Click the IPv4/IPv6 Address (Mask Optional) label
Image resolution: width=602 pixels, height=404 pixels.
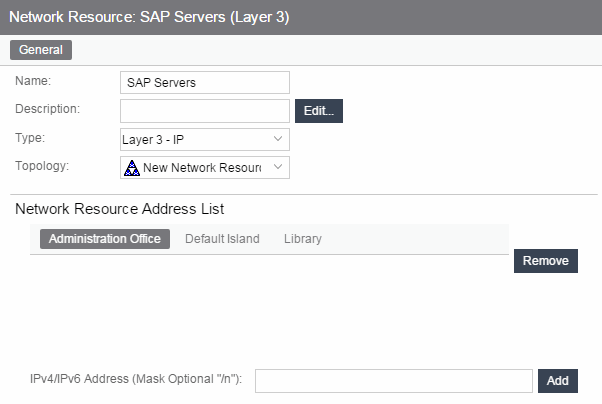click(x=136, y=379)
